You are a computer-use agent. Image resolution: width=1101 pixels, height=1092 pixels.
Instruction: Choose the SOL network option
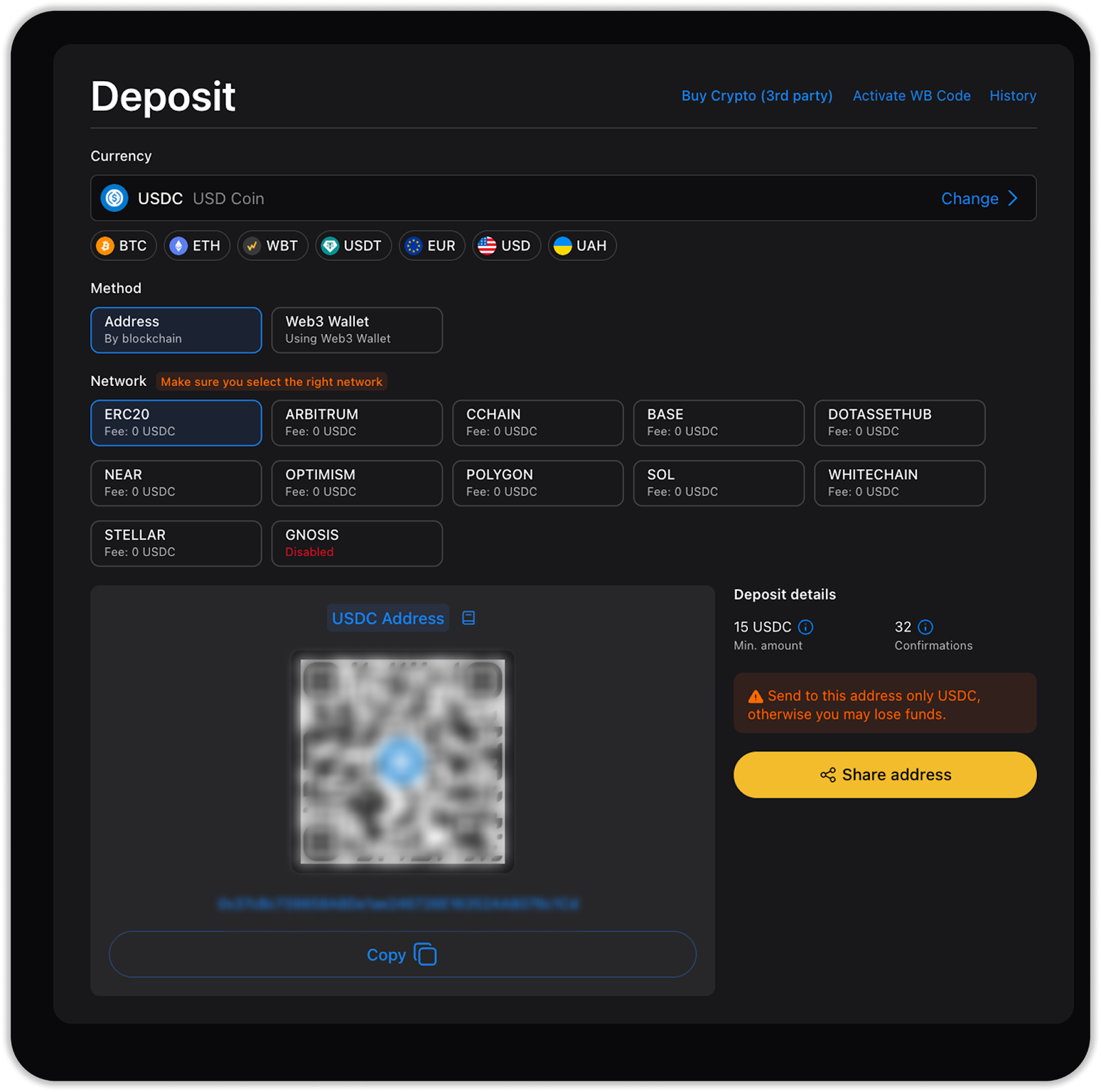[718, 483]
